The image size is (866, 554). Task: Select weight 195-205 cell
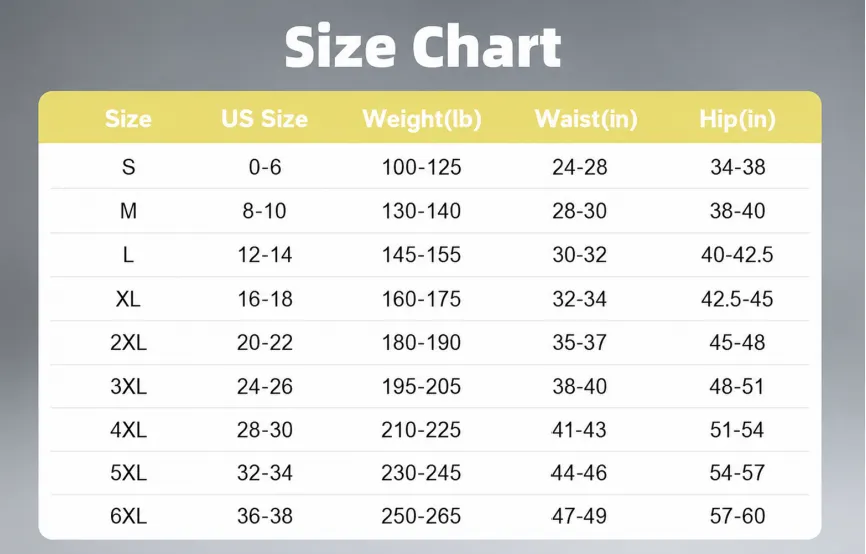click(x=421, y=386)
